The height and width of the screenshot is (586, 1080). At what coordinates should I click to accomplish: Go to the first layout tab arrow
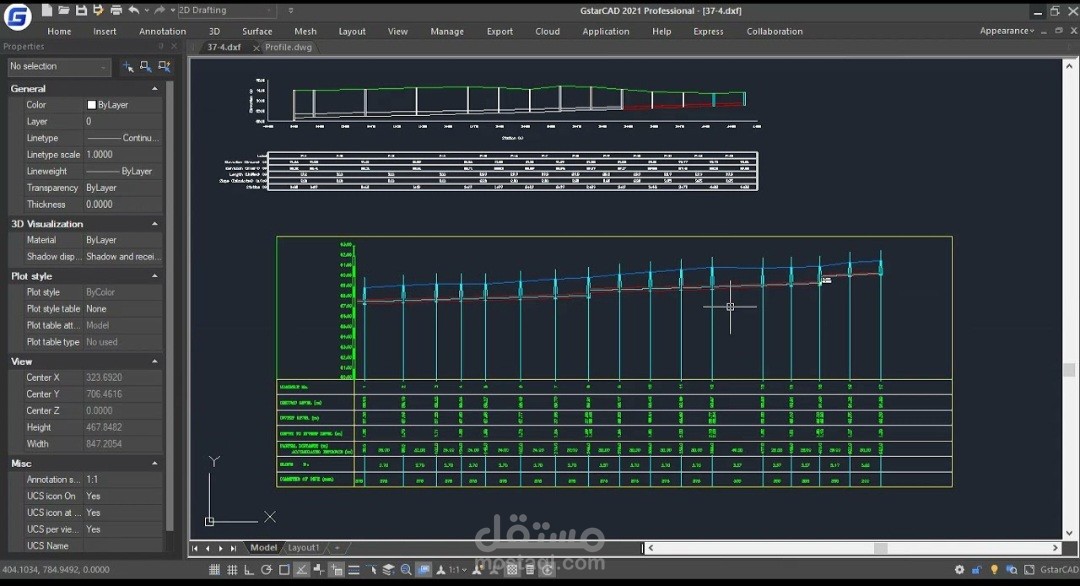(195, 548)
